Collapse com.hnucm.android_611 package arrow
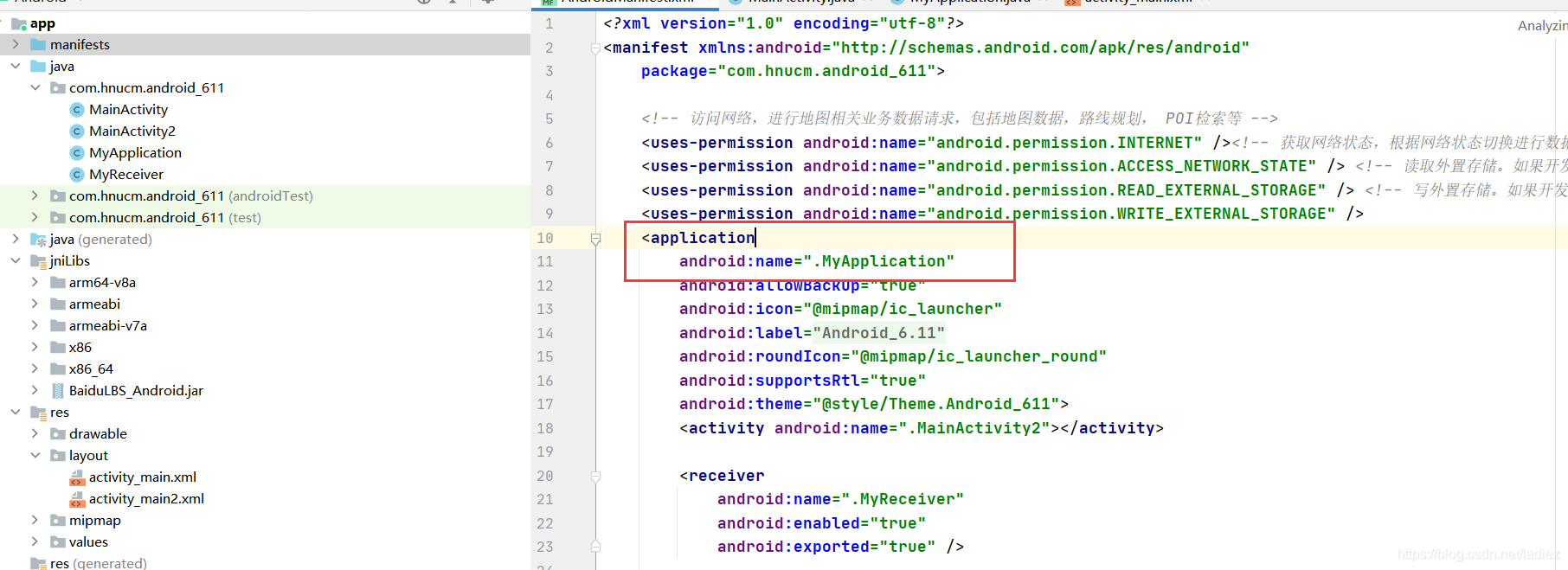The height and width of the screenshot is (570, 1568). pos(35,87)
